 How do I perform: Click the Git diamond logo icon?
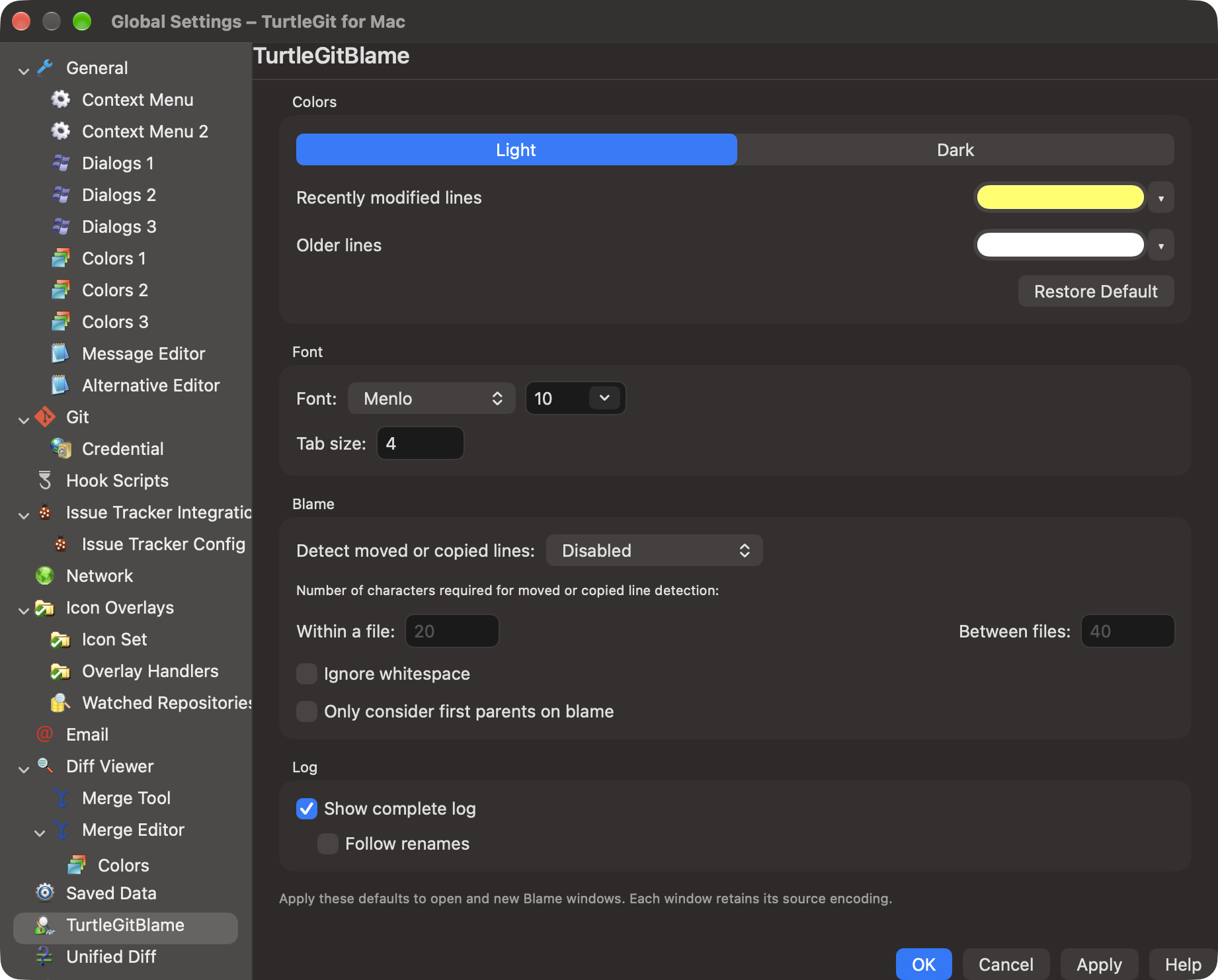(45, 417)
